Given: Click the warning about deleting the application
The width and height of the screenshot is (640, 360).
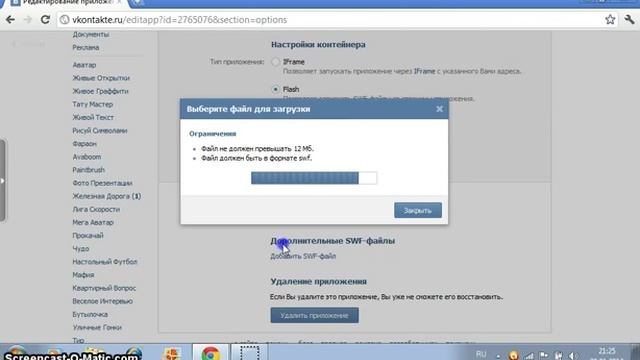Looking at the screenshot, I should click(386, 297).
